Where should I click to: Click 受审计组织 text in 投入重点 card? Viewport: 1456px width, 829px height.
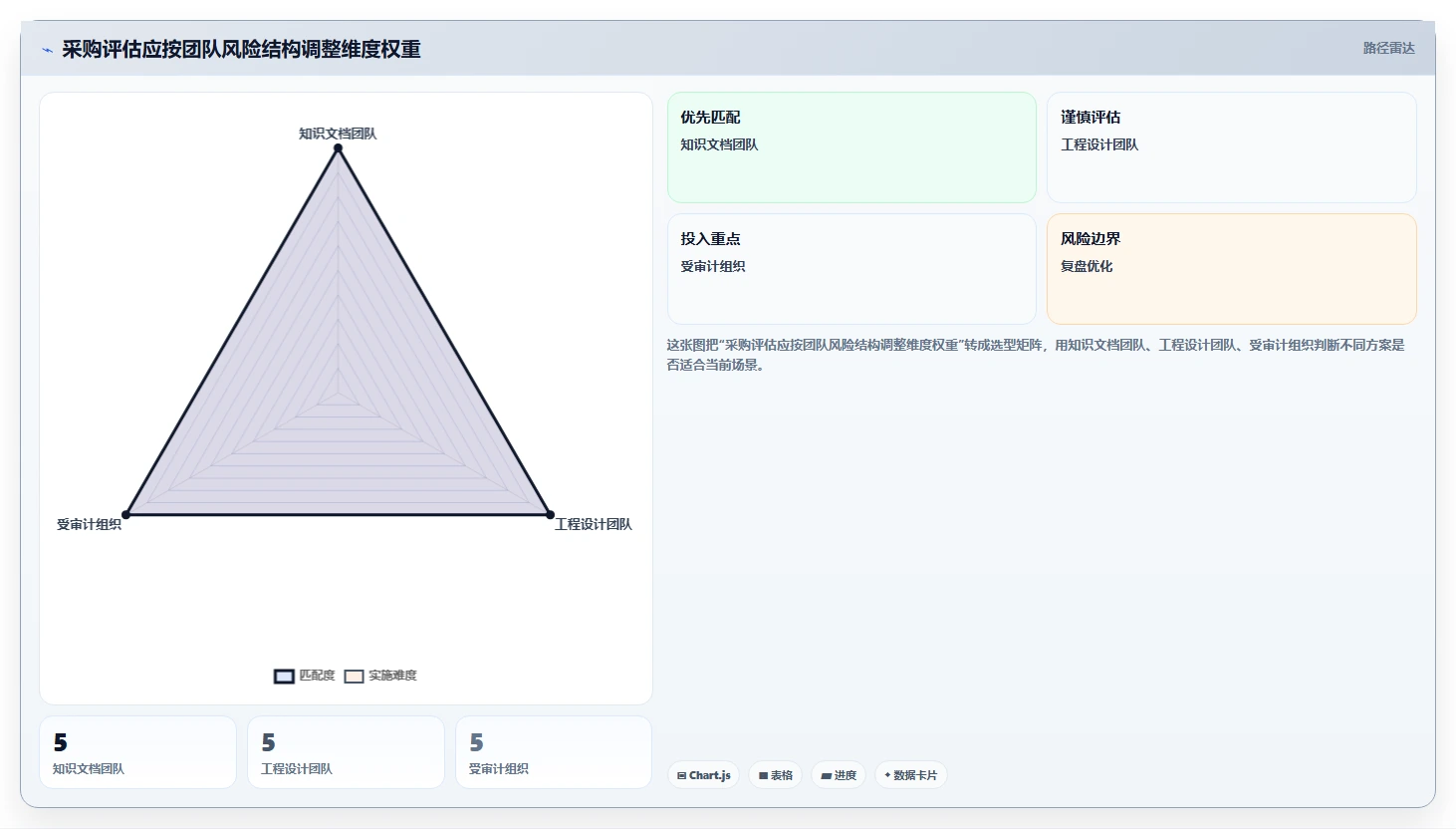click(x=713, y=266)
